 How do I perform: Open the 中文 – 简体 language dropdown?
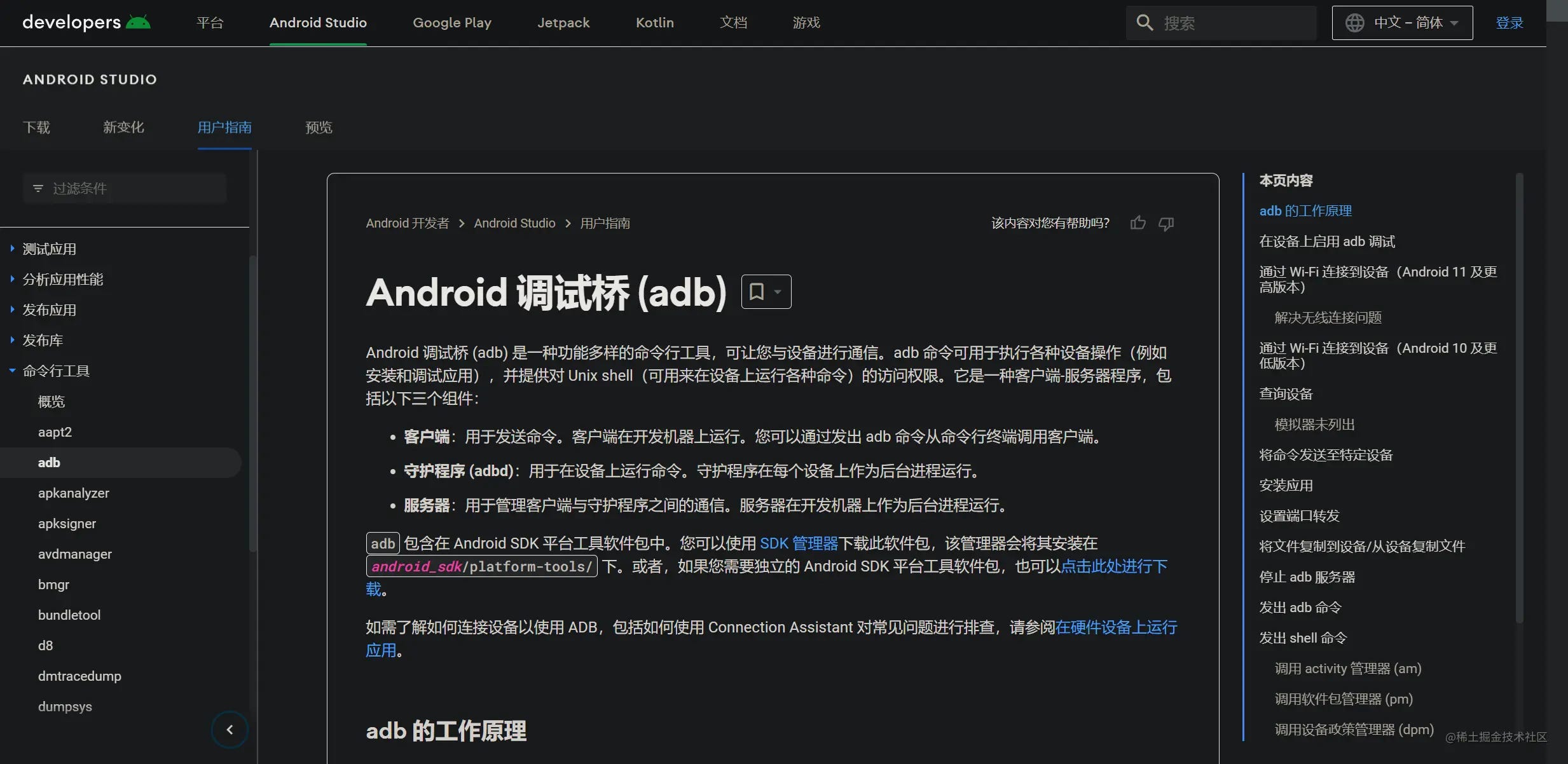click(1402, 23)
